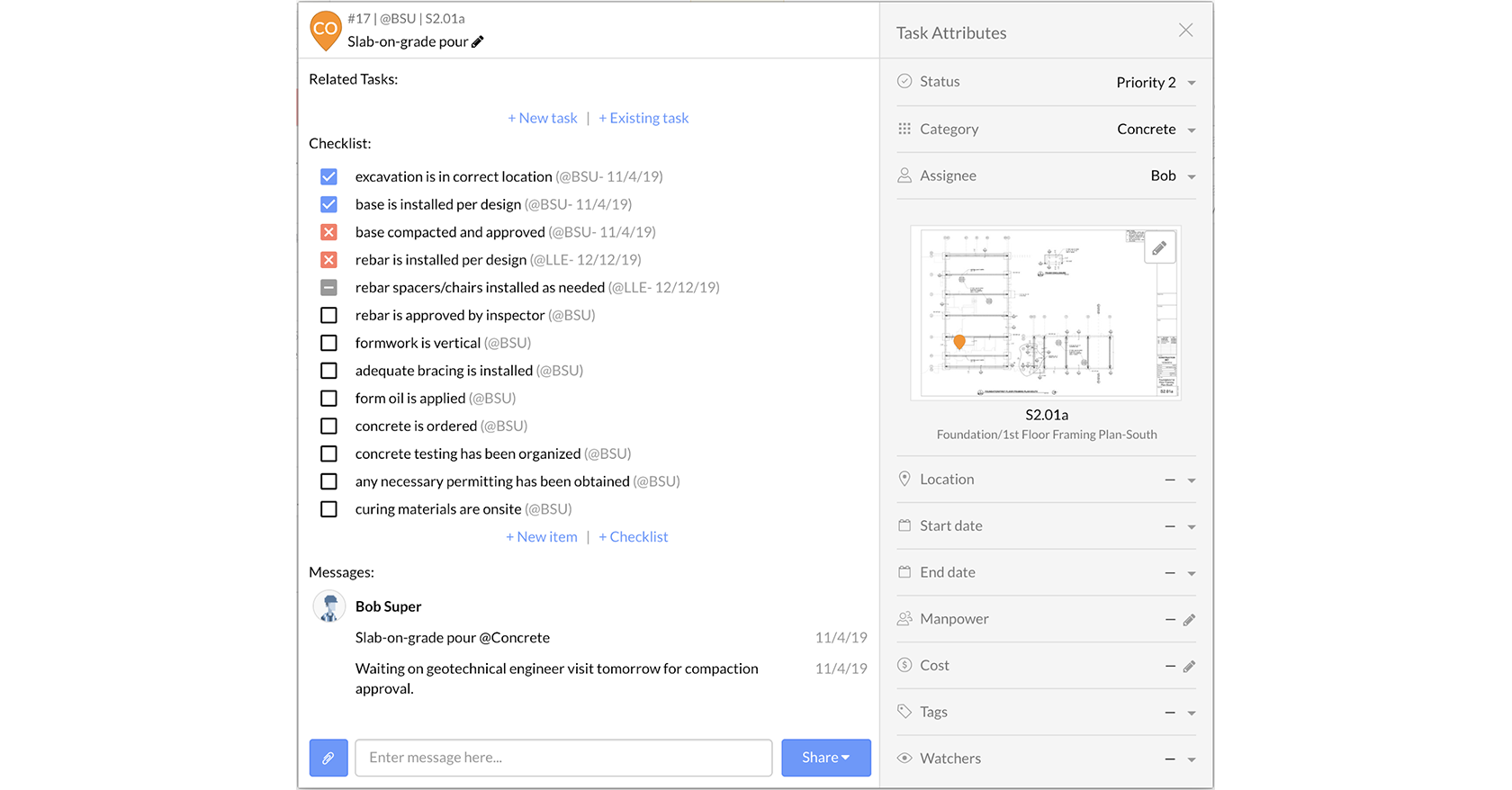Click the edit pencil on the drawing thumbnail
The image size is (1512, 790).
pos(1159,247)
